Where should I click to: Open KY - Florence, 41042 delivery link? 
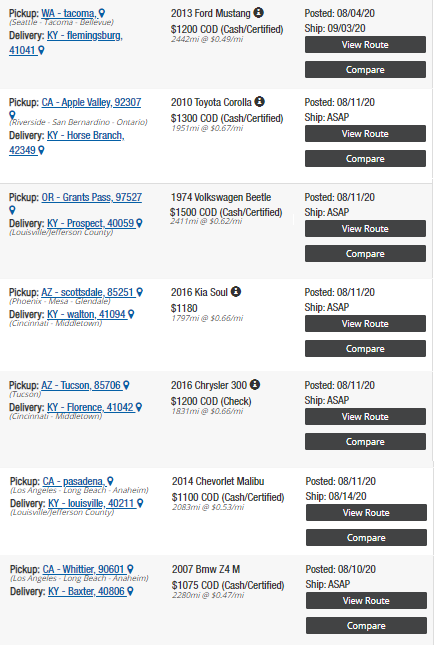pyautogui.click(x=91, y=407)
